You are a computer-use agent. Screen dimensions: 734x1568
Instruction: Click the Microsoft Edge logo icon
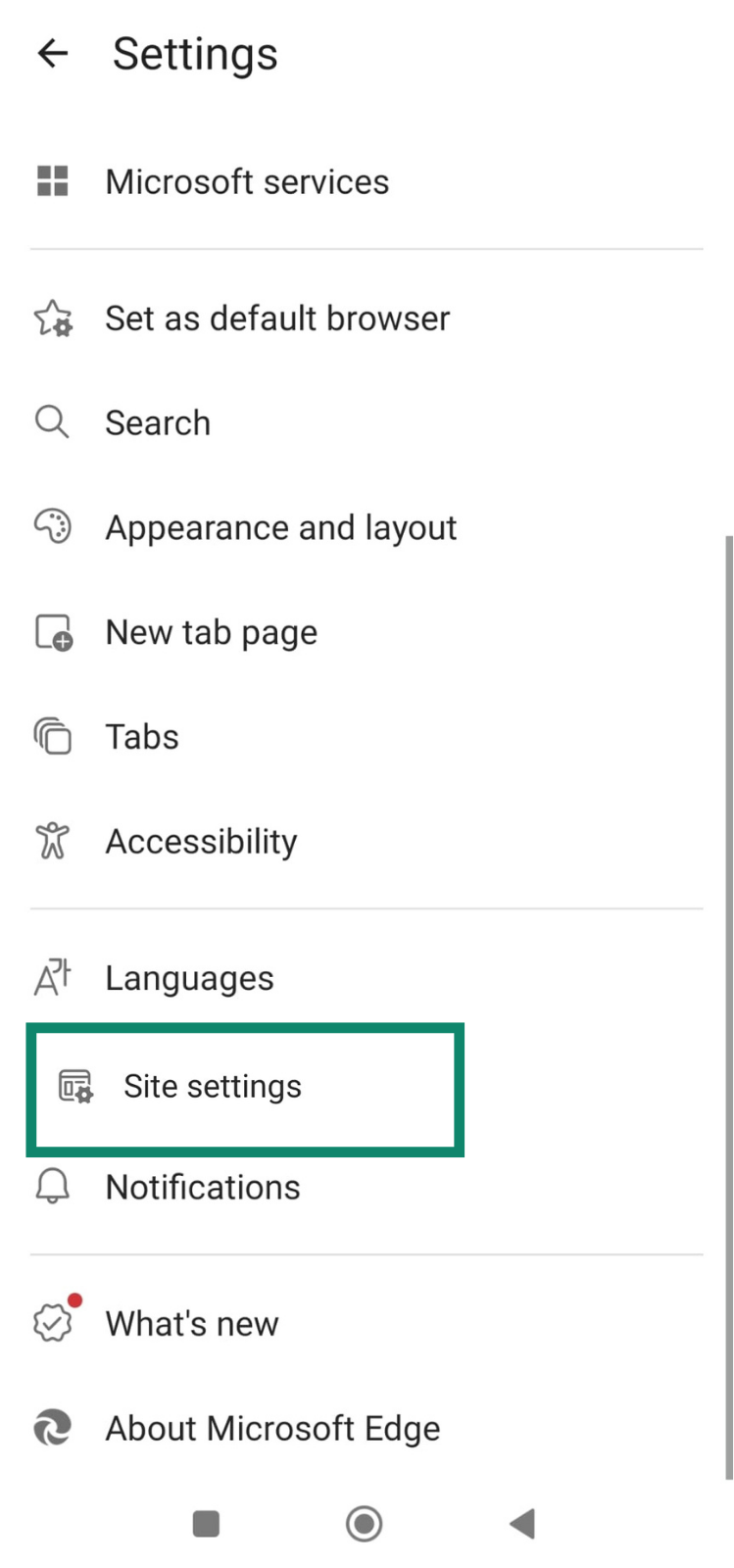tap(52, 1428)
